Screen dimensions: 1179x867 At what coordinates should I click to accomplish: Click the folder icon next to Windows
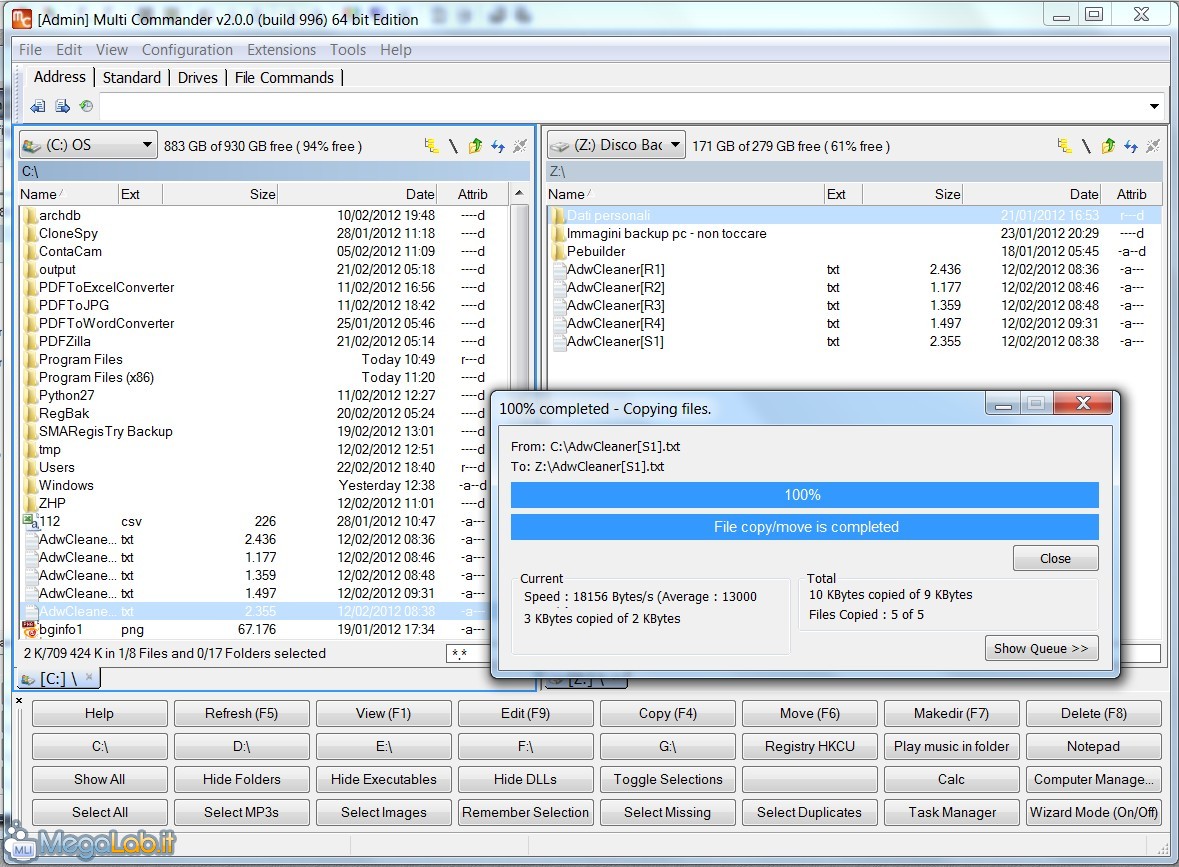click(x=30, y=486)
